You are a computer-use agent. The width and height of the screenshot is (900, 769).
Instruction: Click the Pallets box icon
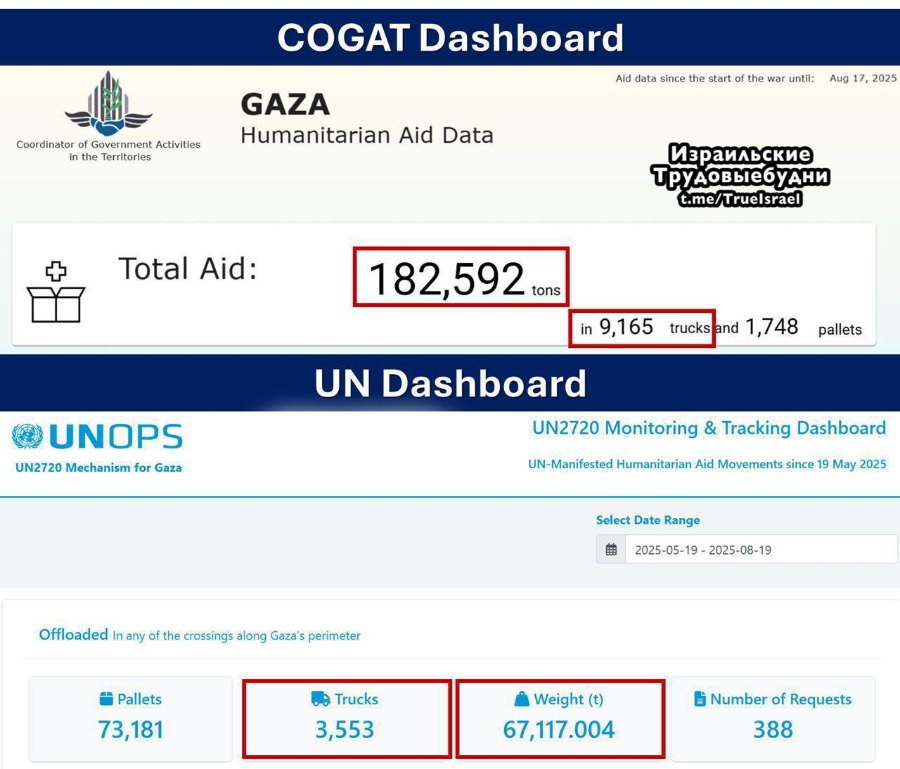point(106,698)
